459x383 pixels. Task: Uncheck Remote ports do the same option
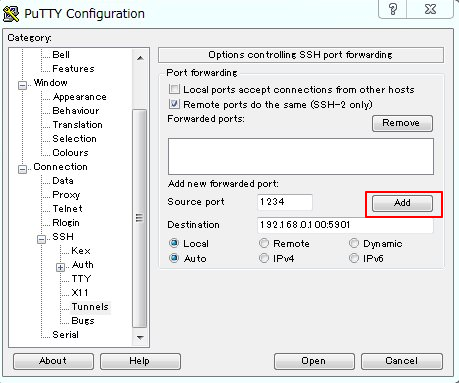coord(174,104)
